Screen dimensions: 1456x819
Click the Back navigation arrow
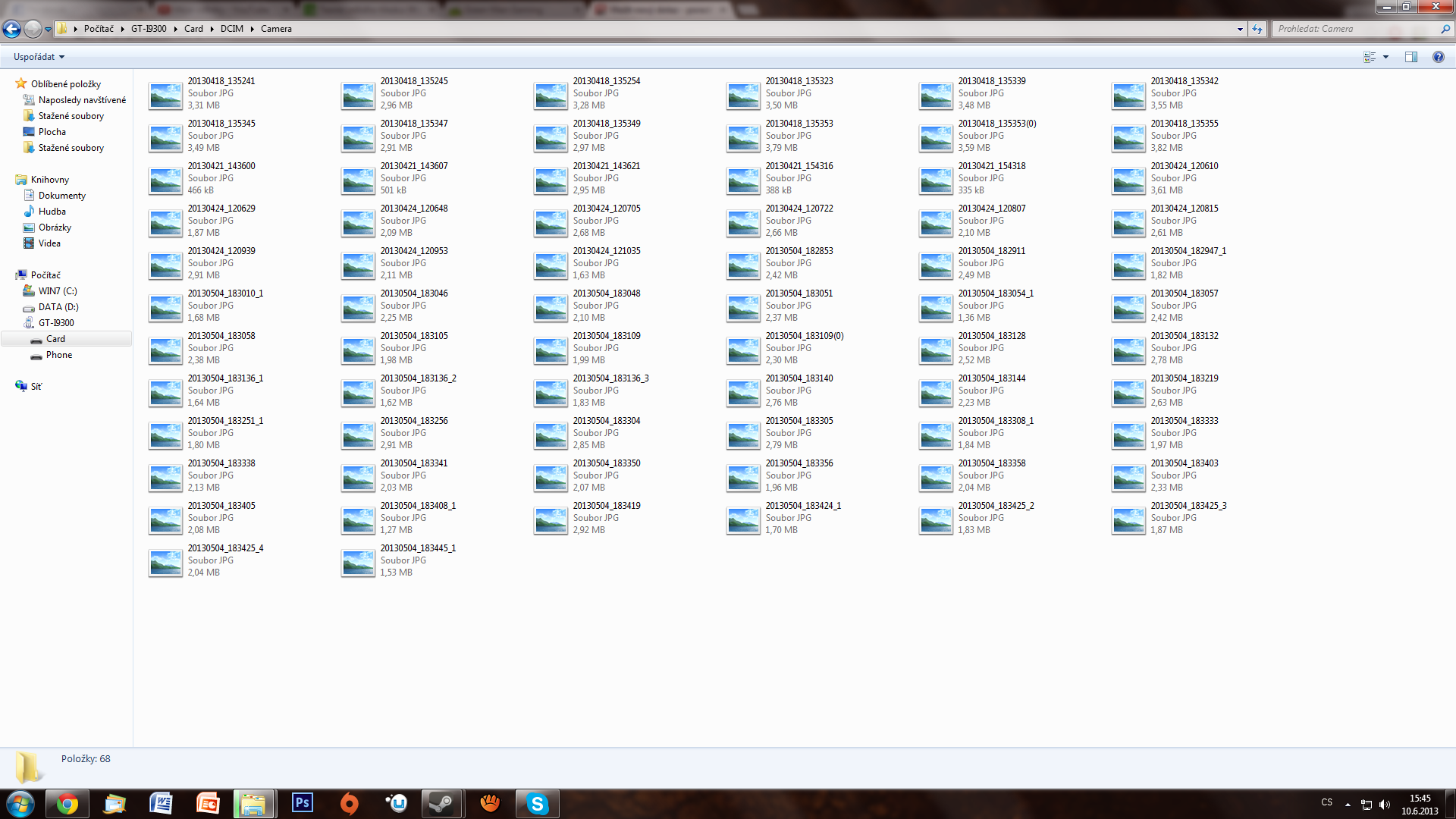point(11,29)
